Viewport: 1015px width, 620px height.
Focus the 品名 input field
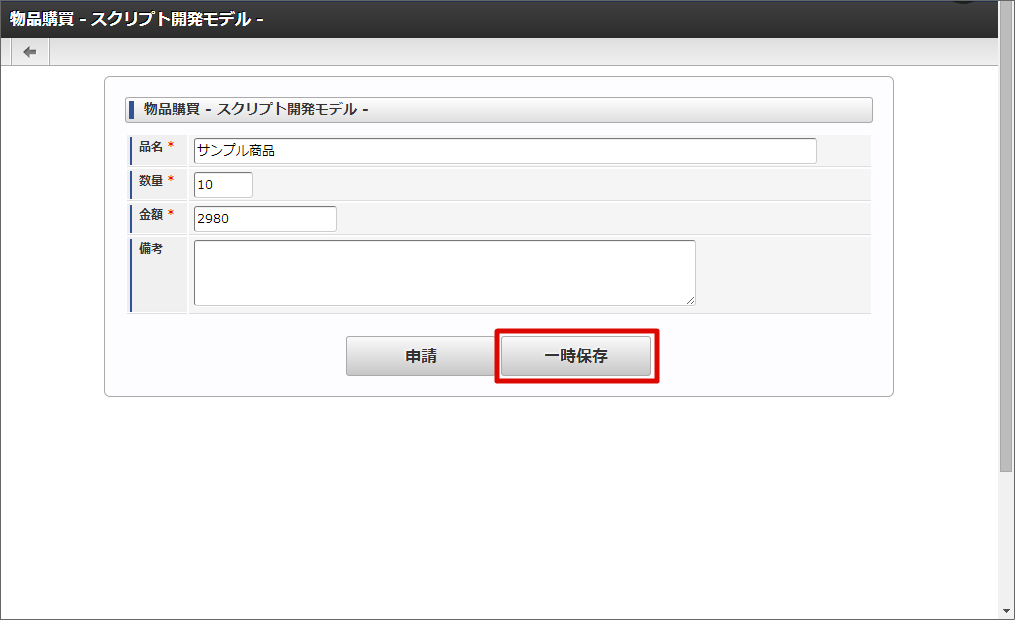pos(505,151)
